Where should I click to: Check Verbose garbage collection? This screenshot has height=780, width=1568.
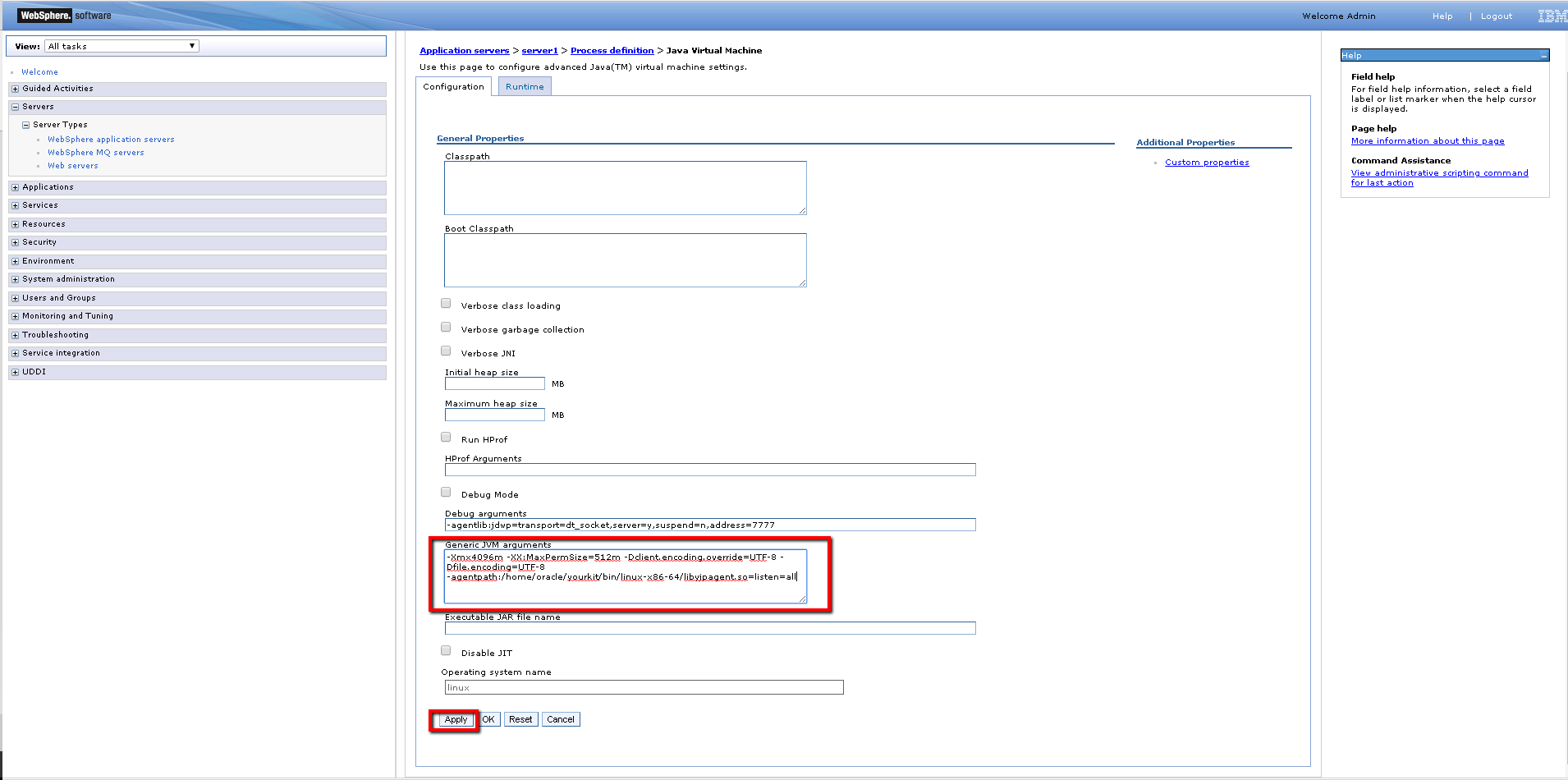pyautogui.click(x=446, y=328)
